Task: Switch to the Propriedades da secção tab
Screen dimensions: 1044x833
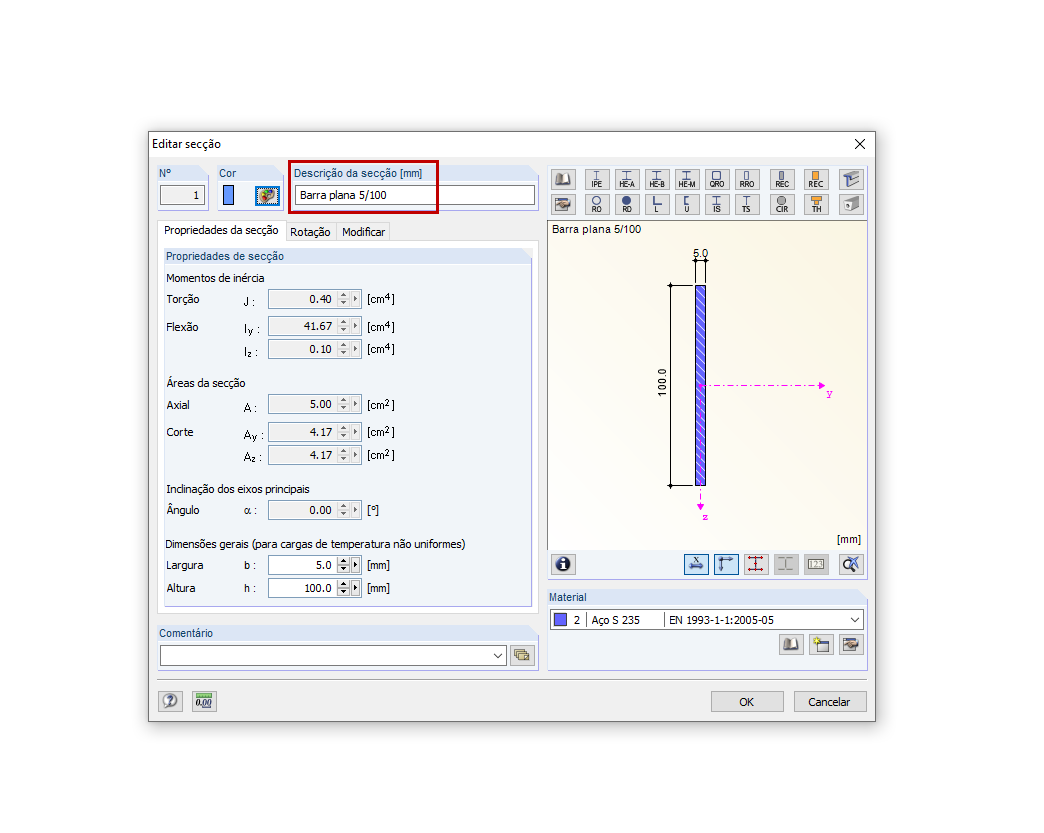Action: (221, 230)
